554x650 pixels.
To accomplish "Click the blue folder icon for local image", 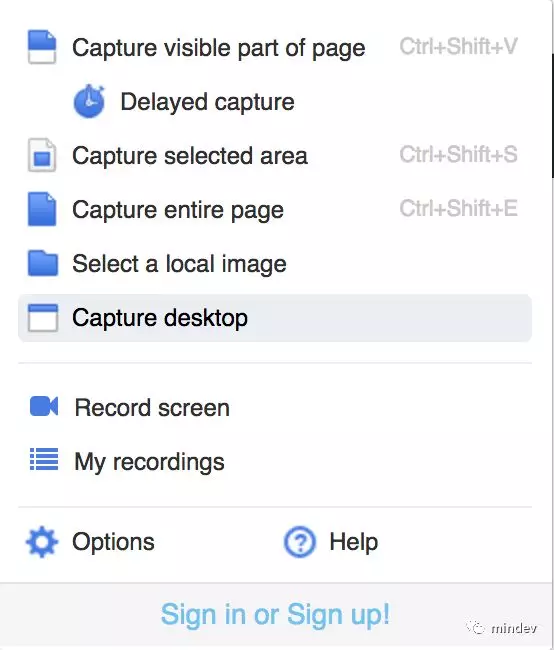I will point(43,263).
